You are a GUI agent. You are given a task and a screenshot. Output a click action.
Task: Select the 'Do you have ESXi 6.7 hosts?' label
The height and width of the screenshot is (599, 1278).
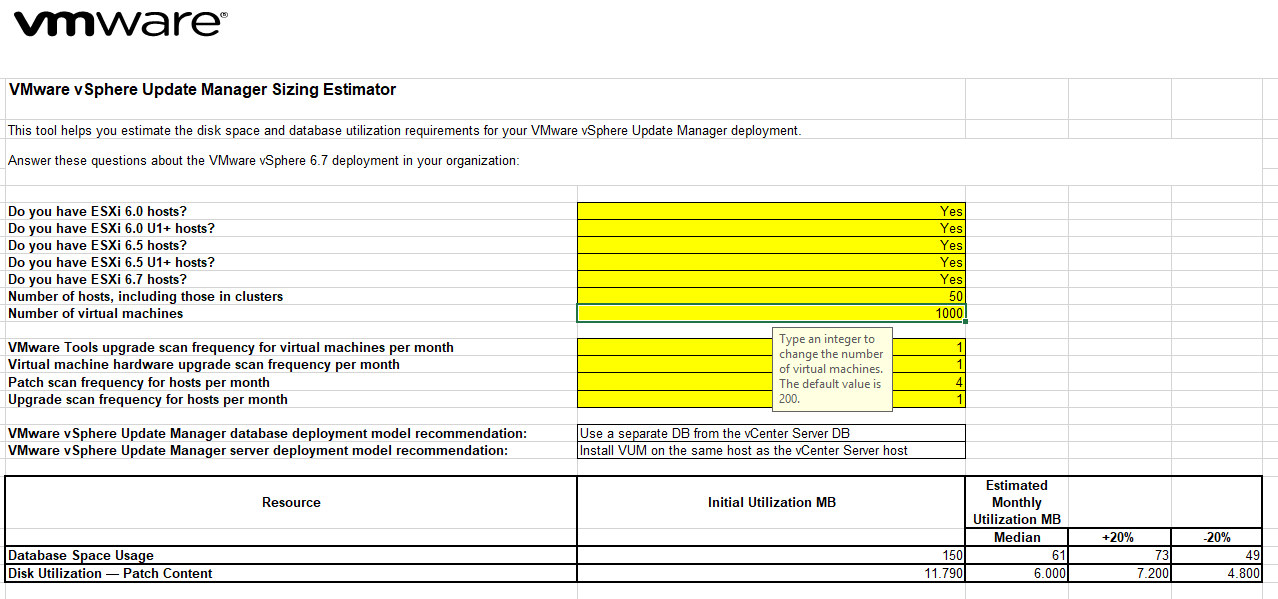click(x=97, y=279)
